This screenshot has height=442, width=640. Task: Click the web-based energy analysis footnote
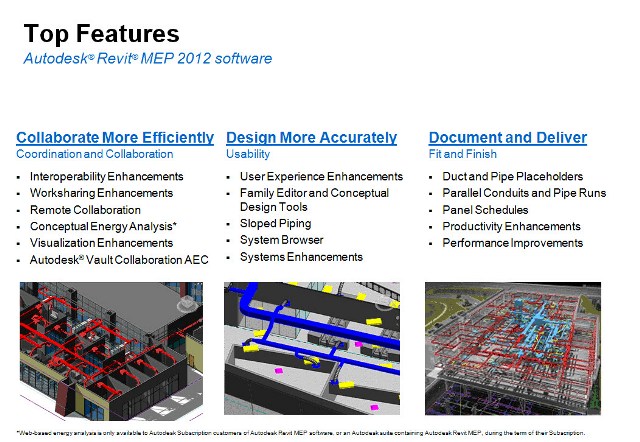click(301, 433)
